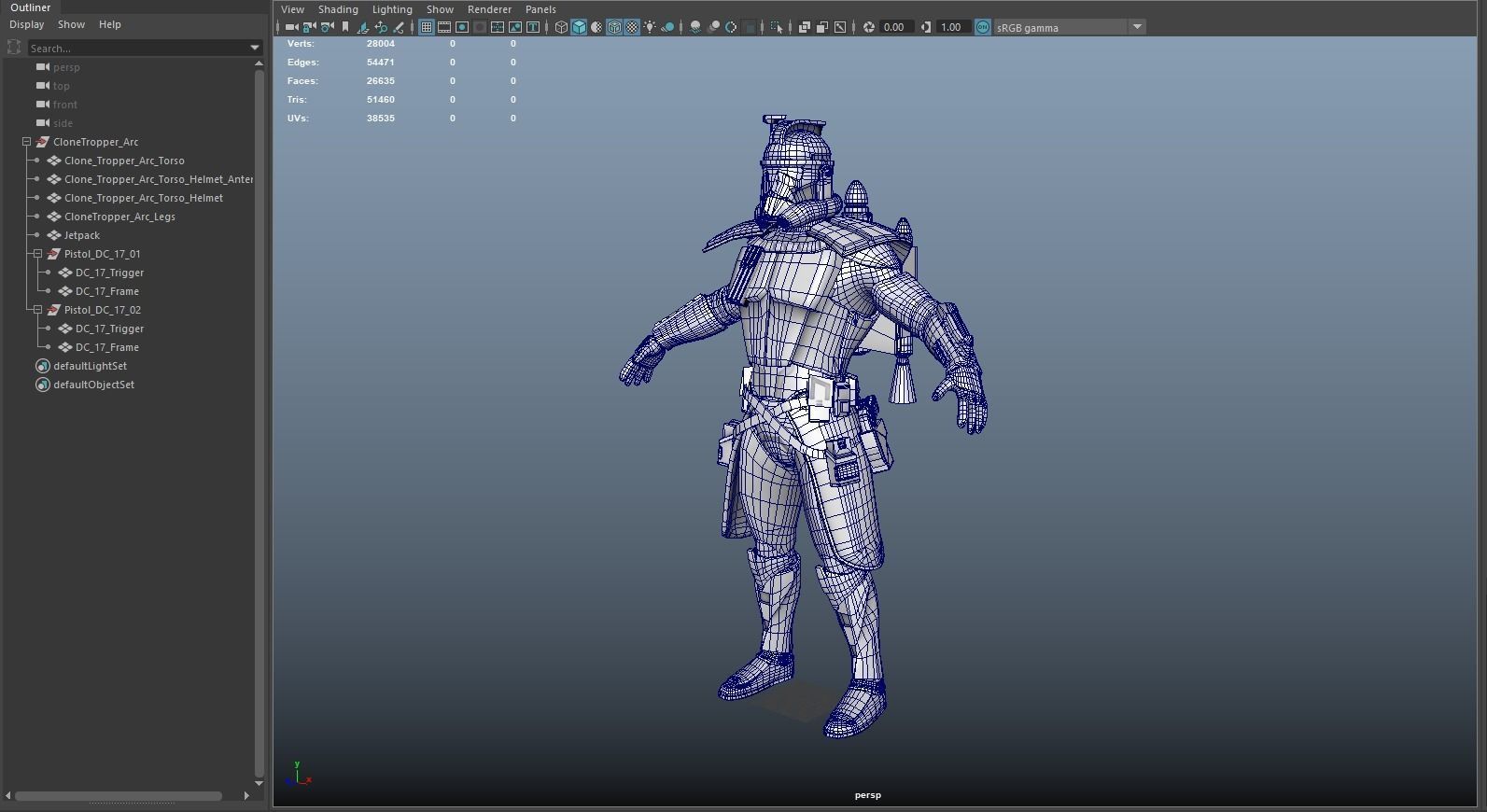Select DC_17_Frame under Pistol_DC_17_02

point(107,347)
